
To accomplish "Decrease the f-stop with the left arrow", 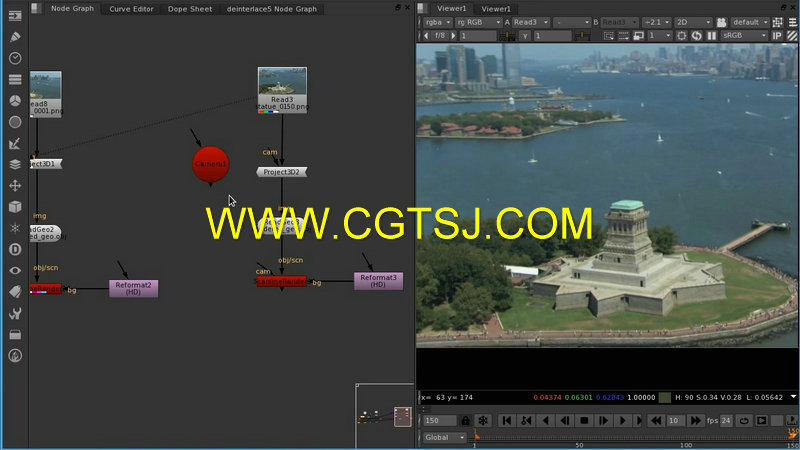I will click(427, 36).
